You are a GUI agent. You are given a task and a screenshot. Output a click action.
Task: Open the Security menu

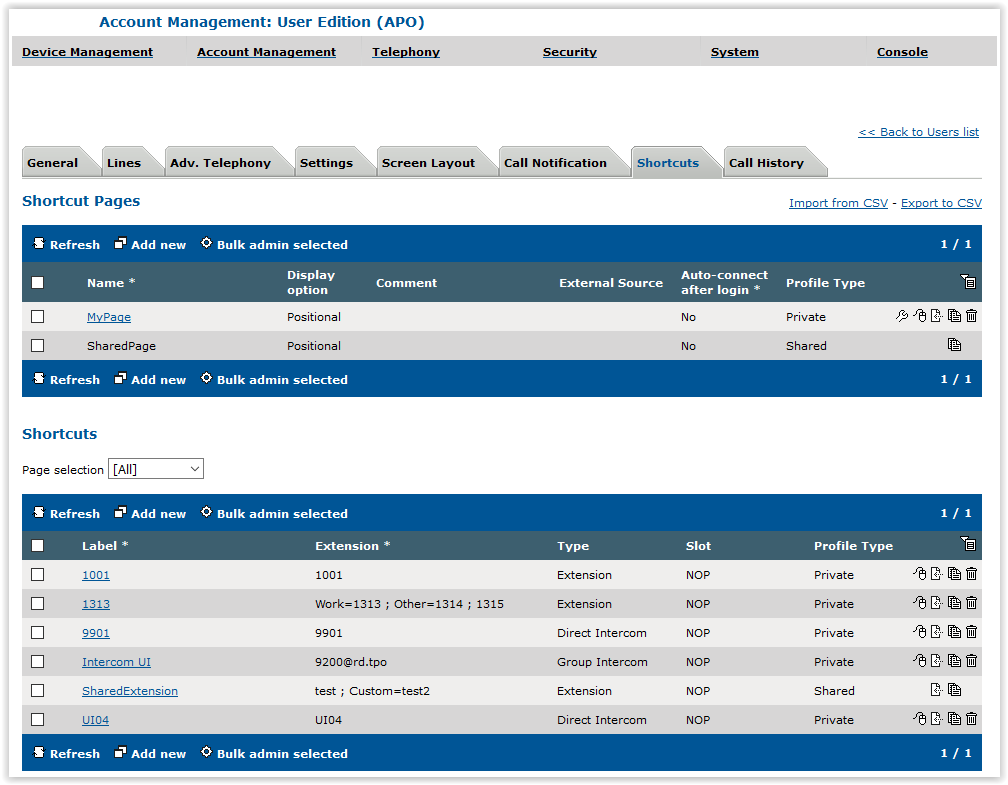coord(570,52)
